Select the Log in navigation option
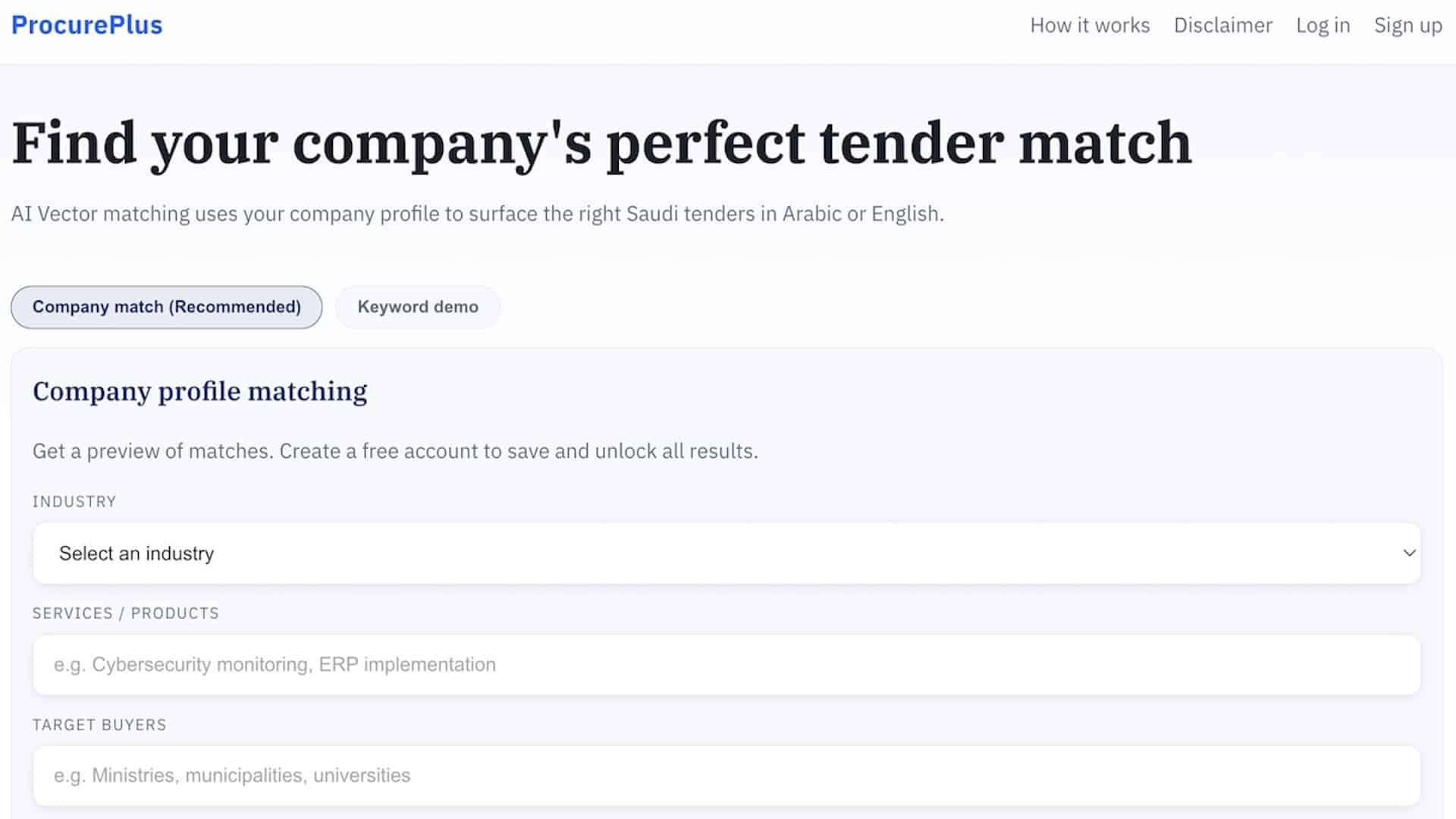Viewport: 1456px width, 819px height. click(x=1323, y=25)
